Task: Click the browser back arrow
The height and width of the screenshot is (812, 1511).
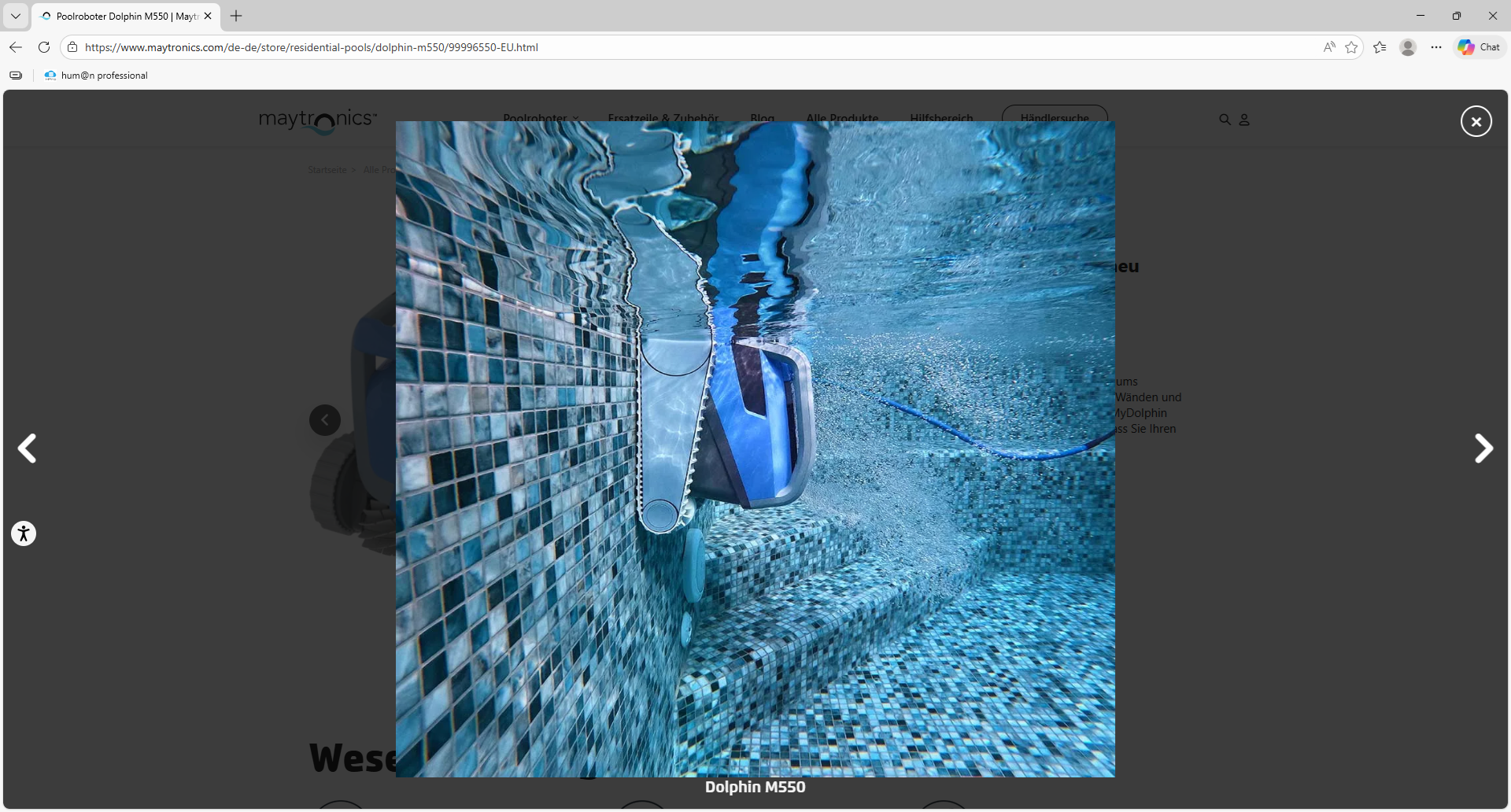Action: click(16, 47)
